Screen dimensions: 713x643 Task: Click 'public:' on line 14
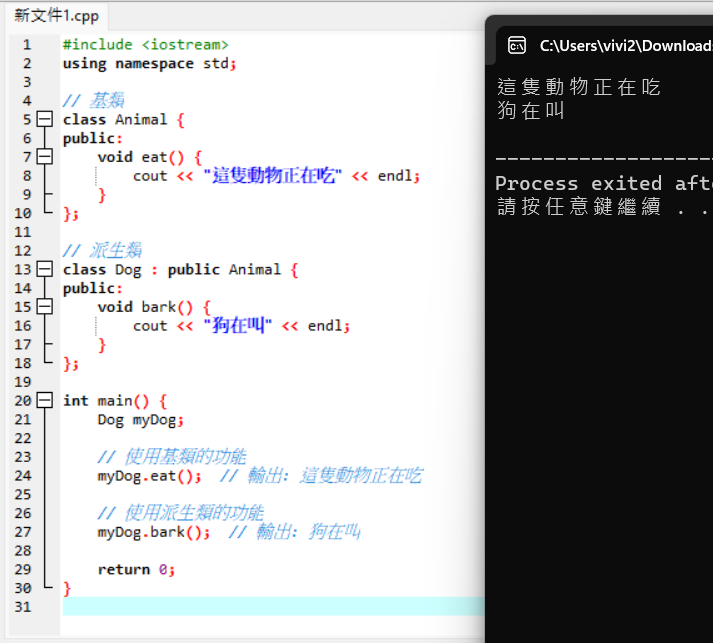pyautogui.click(x=92, y=288)
